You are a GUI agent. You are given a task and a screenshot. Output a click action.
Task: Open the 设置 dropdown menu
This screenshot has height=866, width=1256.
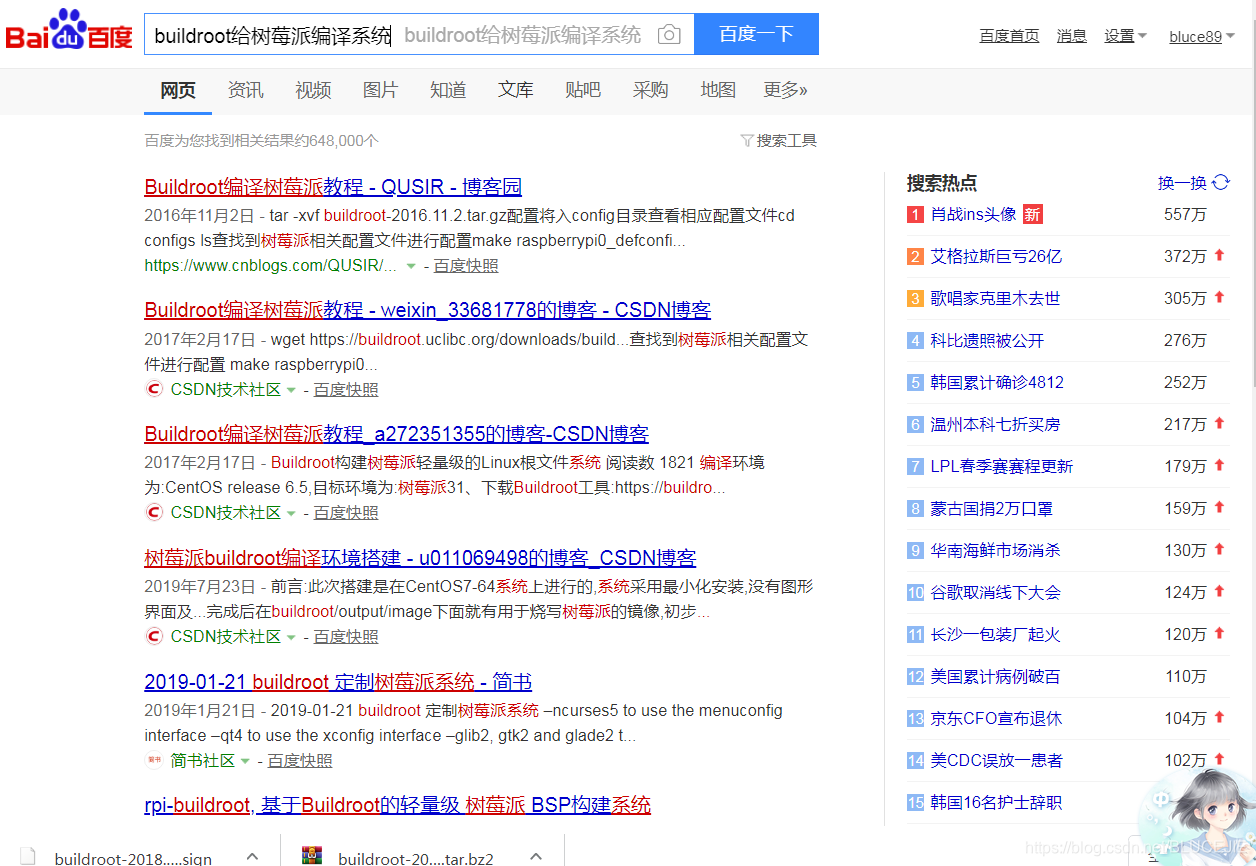1125,36
